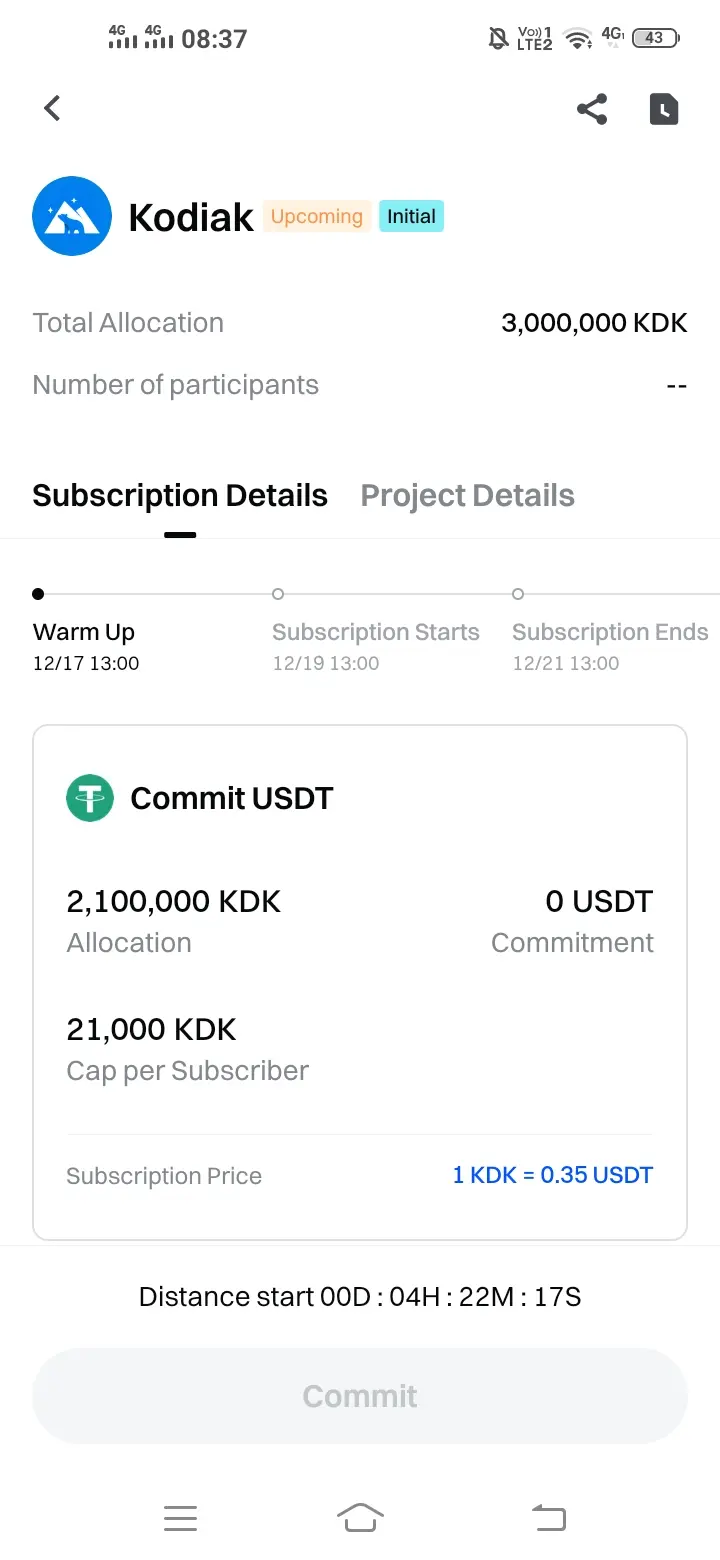Open the subscription history document icon

coord(664,109)
